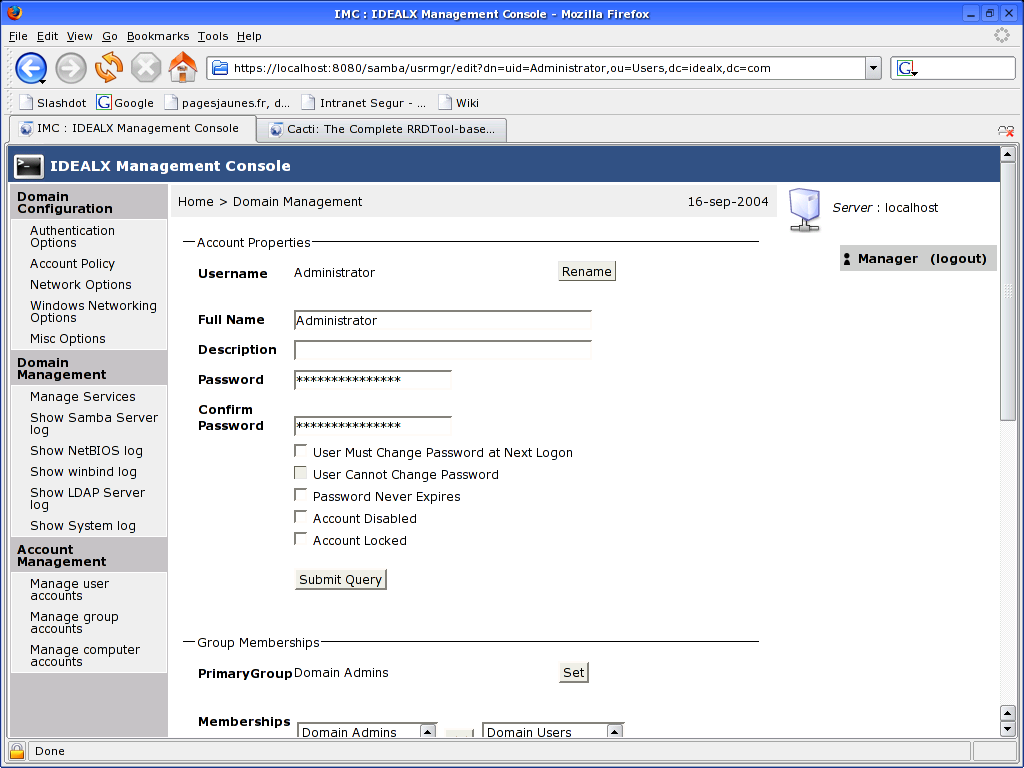Open the Bookmarks menu
The image size is (1024, 768).
(158, 36)
